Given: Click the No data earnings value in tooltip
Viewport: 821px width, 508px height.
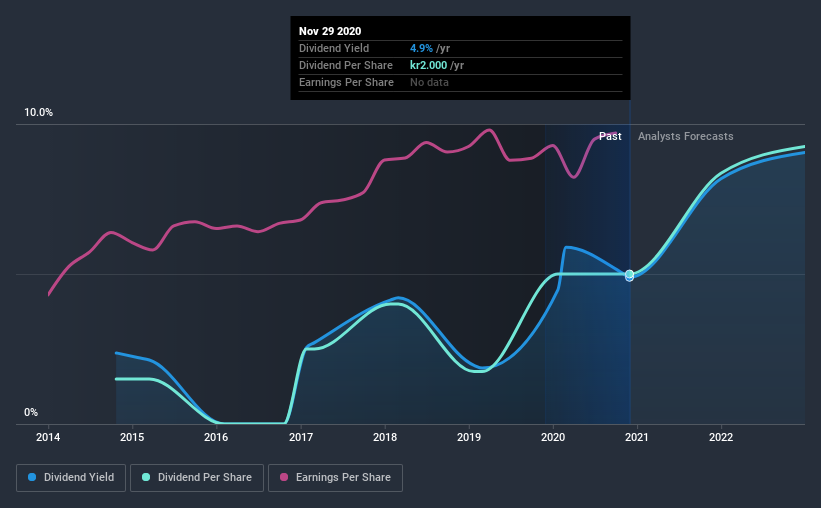Looking at the screenshot, I should point(429,82).
